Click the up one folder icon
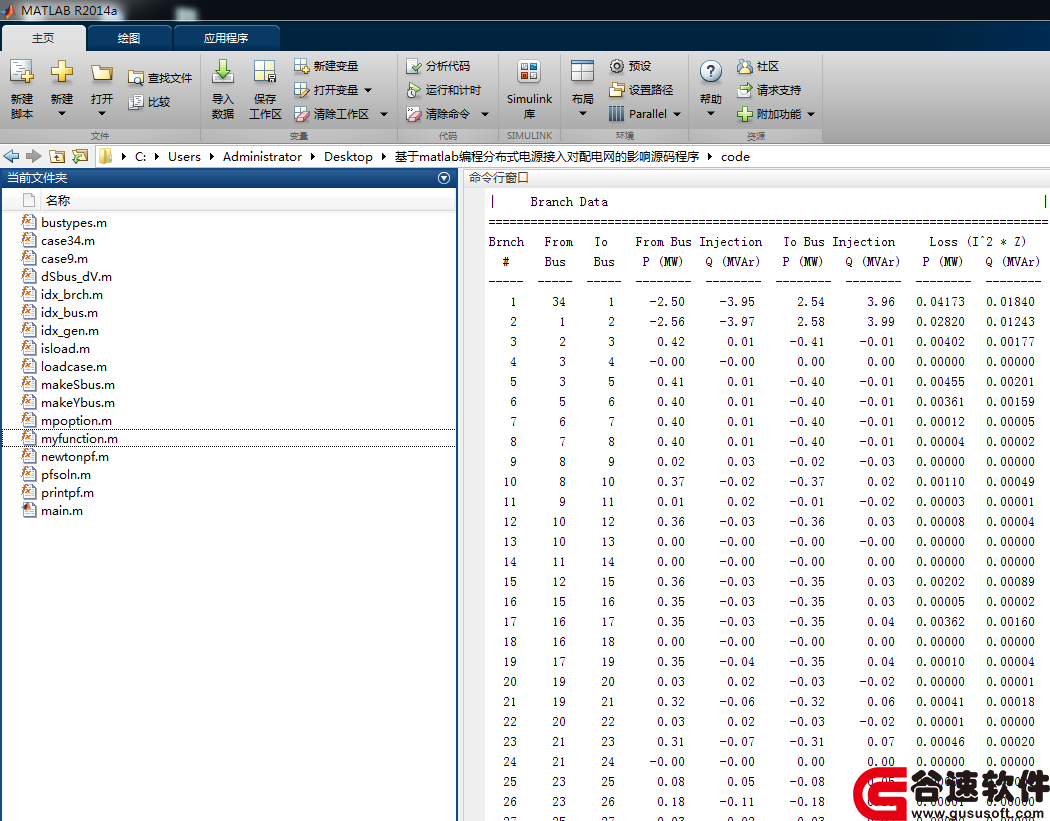Image resolution: width=1050 pixels, height=821 pixels. (x=58, y=156)
